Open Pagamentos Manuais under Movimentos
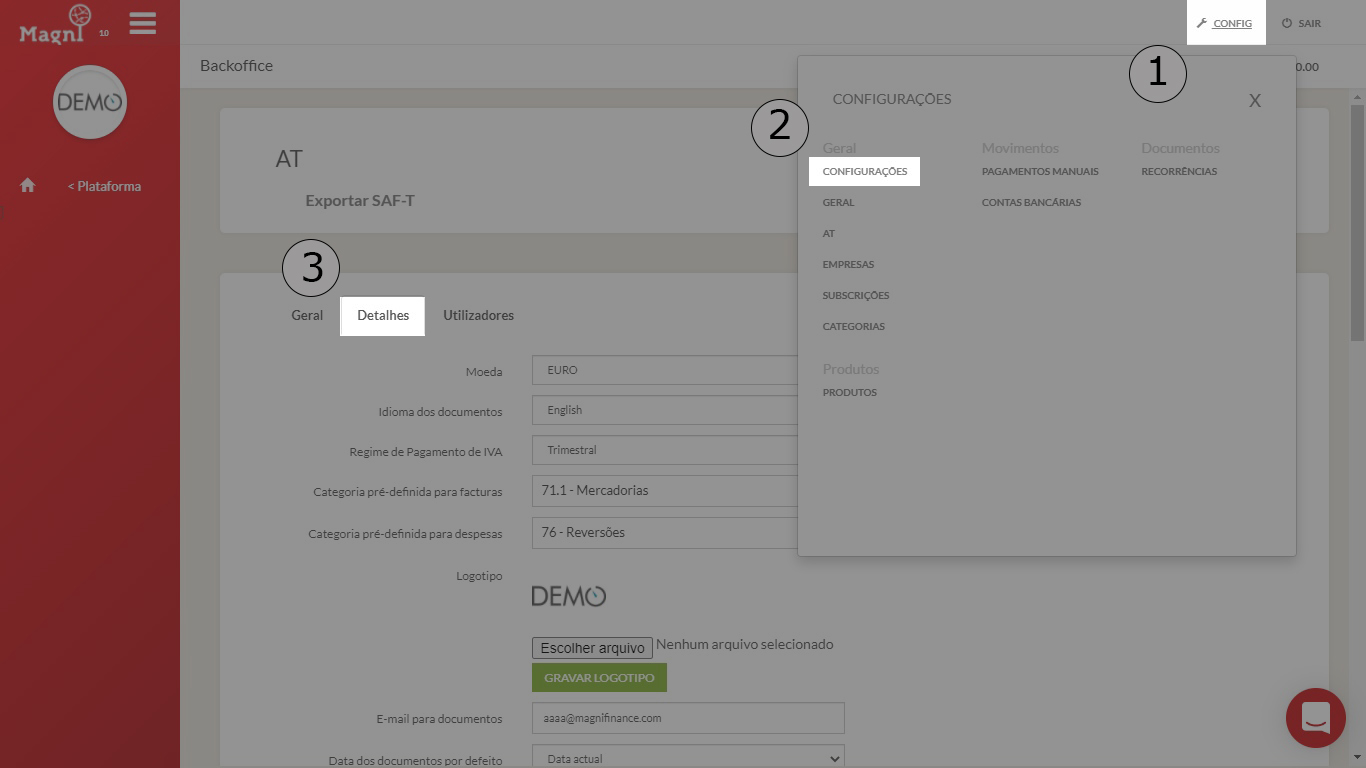This screenshot has height=768, width=1366. (x=1040, y=171)
